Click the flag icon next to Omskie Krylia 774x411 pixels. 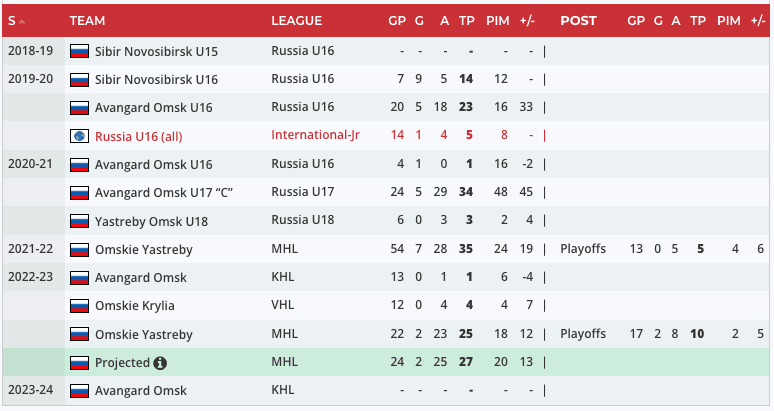pyautogui.click(x=79, y=306)
